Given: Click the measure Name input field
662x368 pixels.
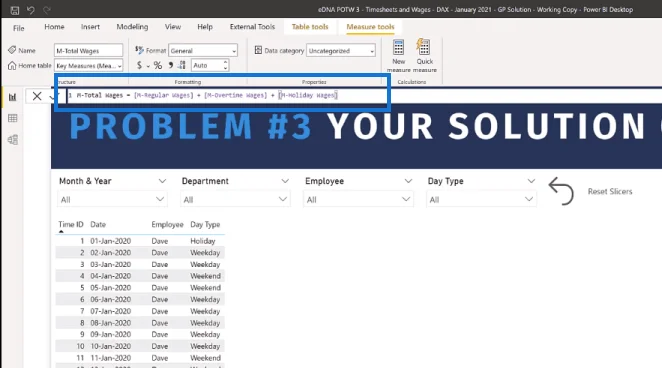Looking at the screenshot, I should (89, 51).
